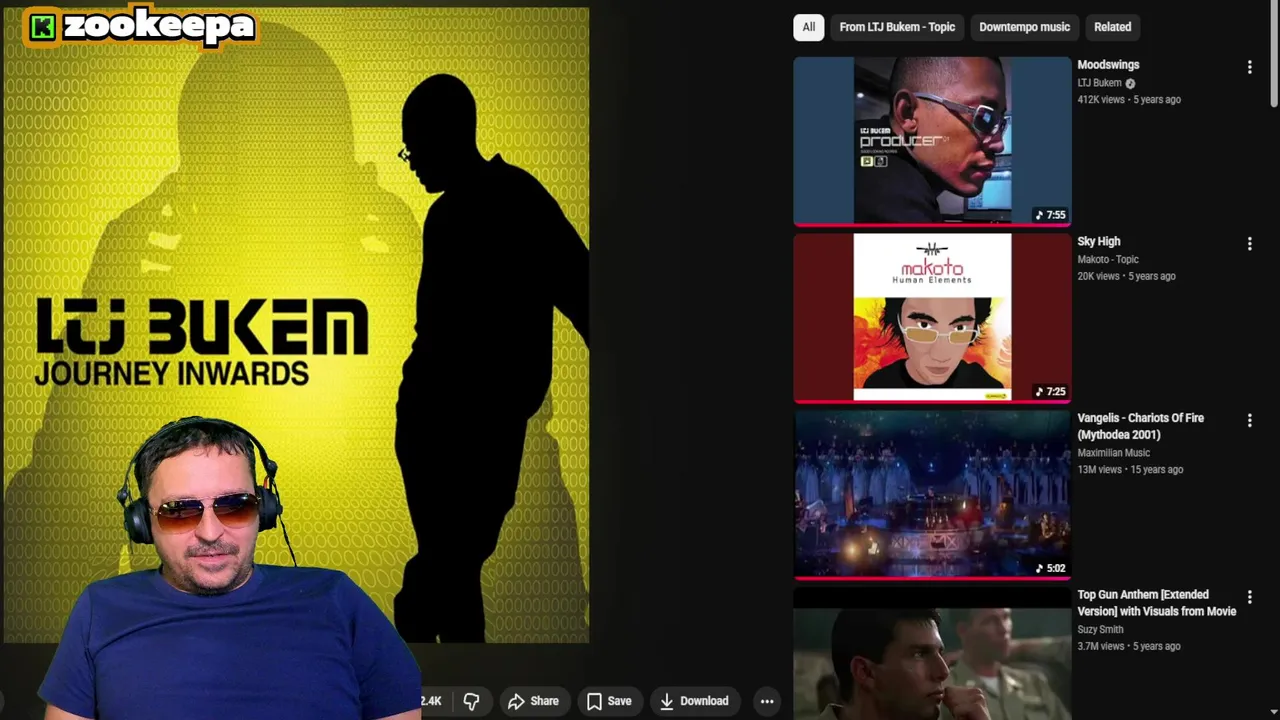The height and width of the screenshot is (720, 1280).
Task: Open the Makoto Human Elements thumbnail
Action: [x=932, y=318]
